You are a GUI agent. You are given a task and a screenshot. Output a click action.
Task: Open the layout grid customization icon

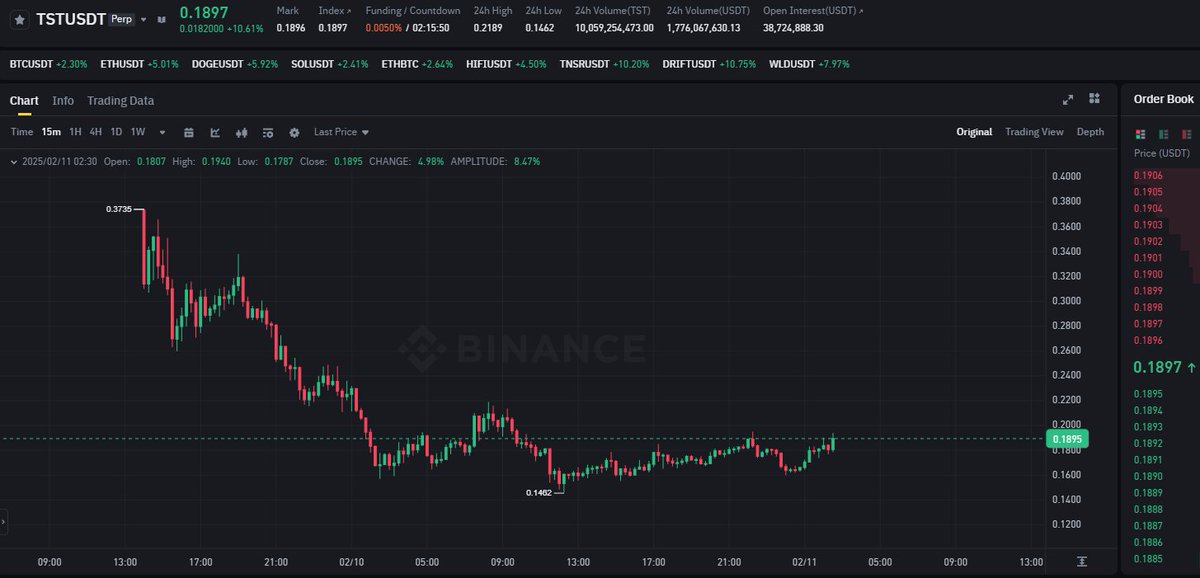coord(1094,99)
